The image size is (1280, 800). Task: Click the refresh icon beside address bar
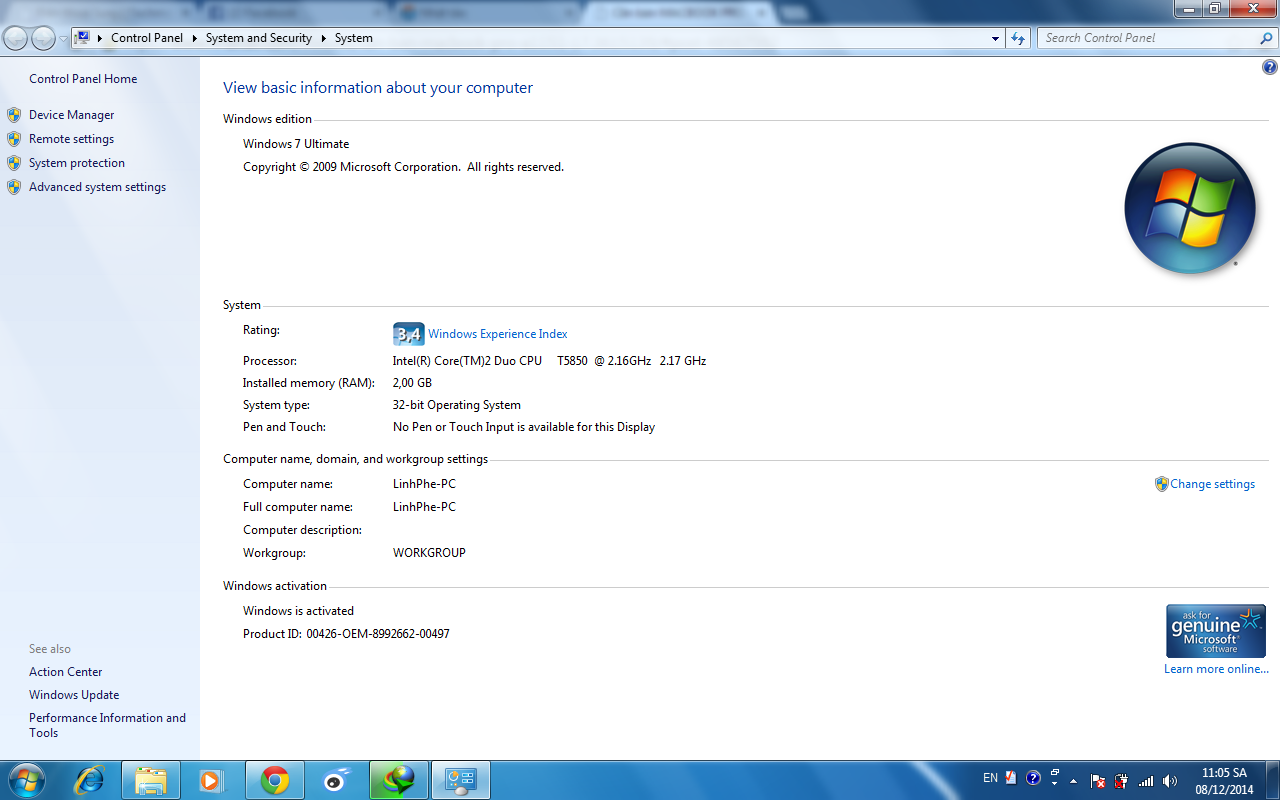click(1018, 38)
